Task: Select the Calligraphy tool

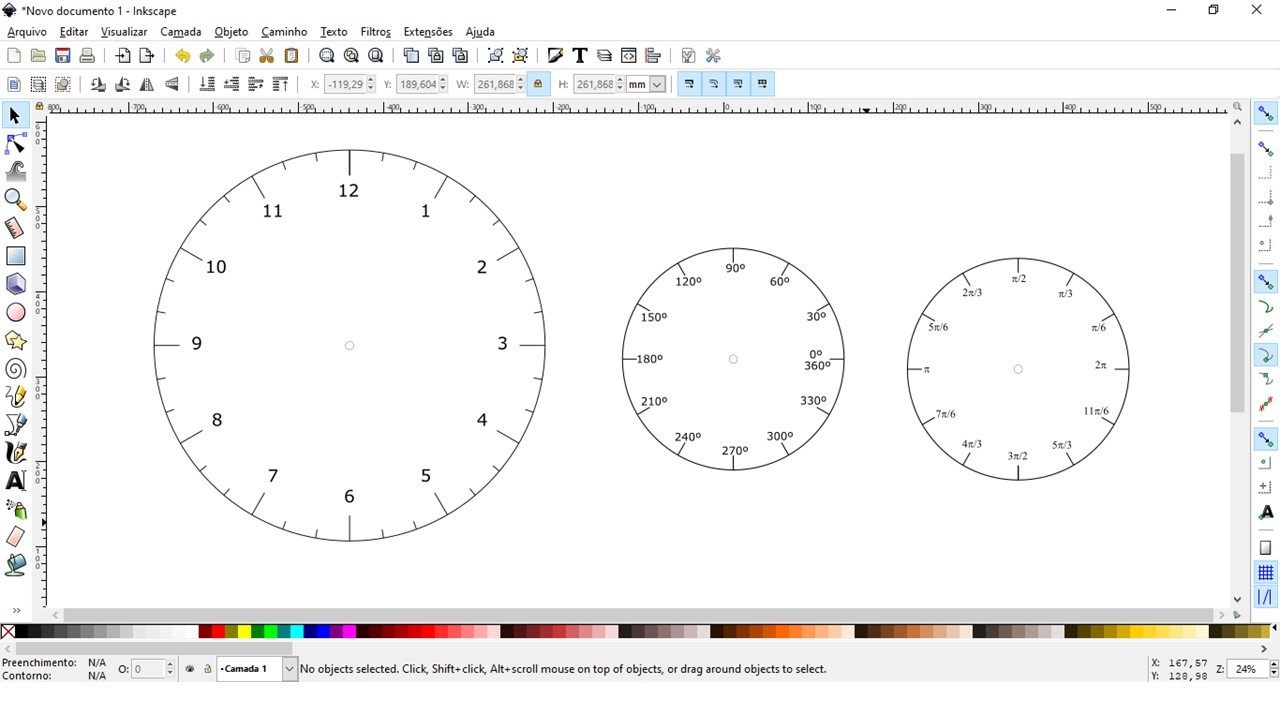Action: click(15, 453)
